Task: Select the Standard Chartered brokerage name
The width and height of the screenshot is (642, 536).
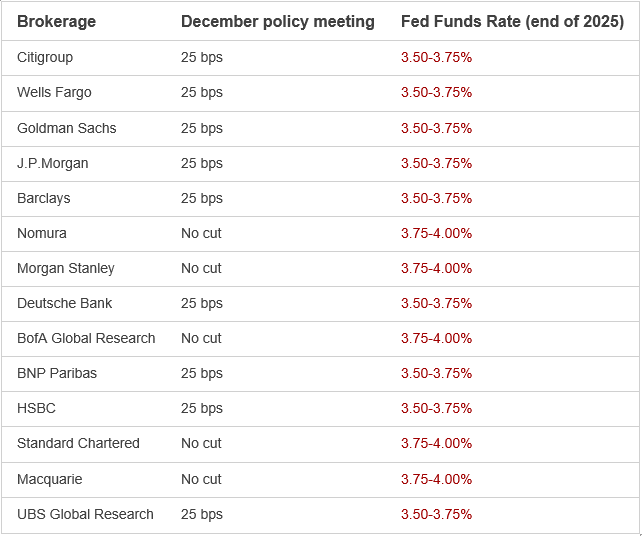Action: [78, 443]
